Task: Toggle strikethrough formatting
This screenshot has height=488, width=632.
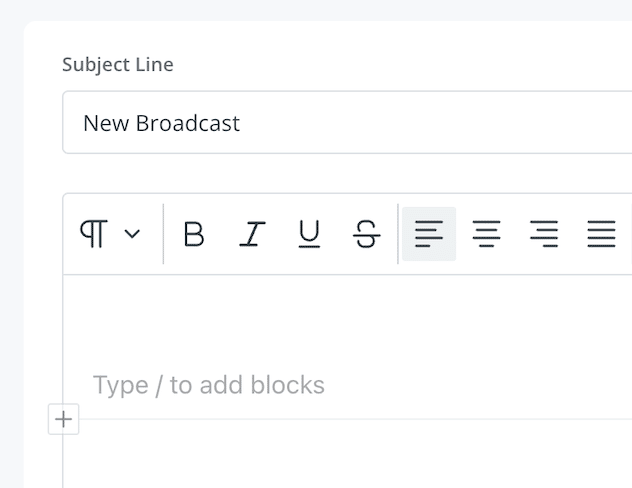Action: click(x=366, y=234)
